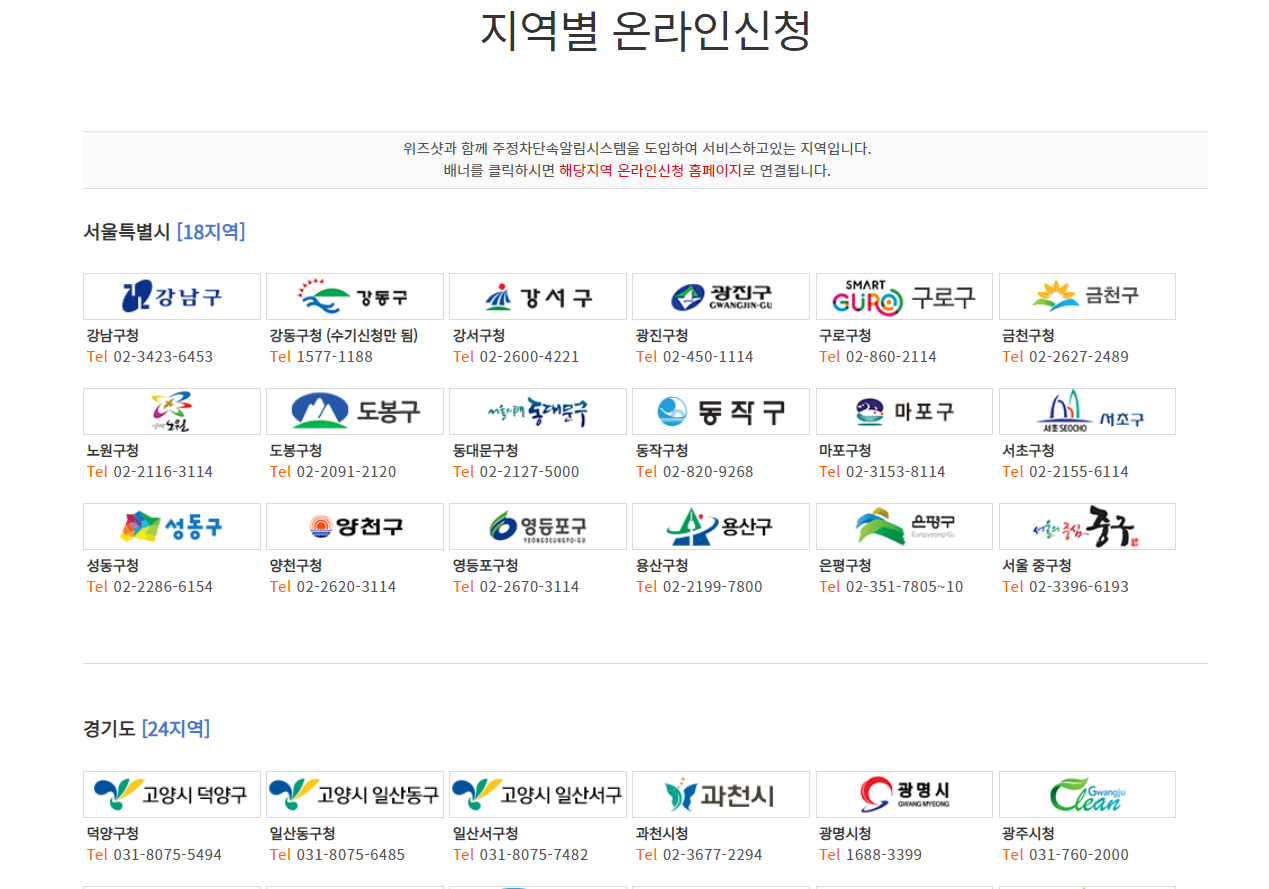Open the 과천시 butterfly logo banner
Screen dimensions: 1269x889
(721, 794)
